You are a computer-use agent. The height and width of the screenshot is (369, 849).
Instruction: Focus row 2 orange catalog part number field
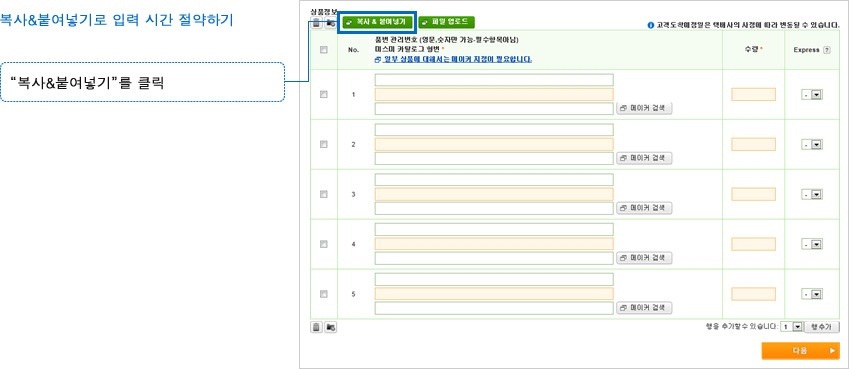494,144
